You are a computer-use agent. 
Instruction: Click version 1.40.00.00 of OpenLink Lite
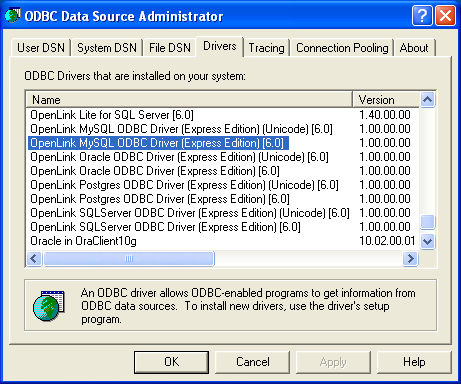385,115
